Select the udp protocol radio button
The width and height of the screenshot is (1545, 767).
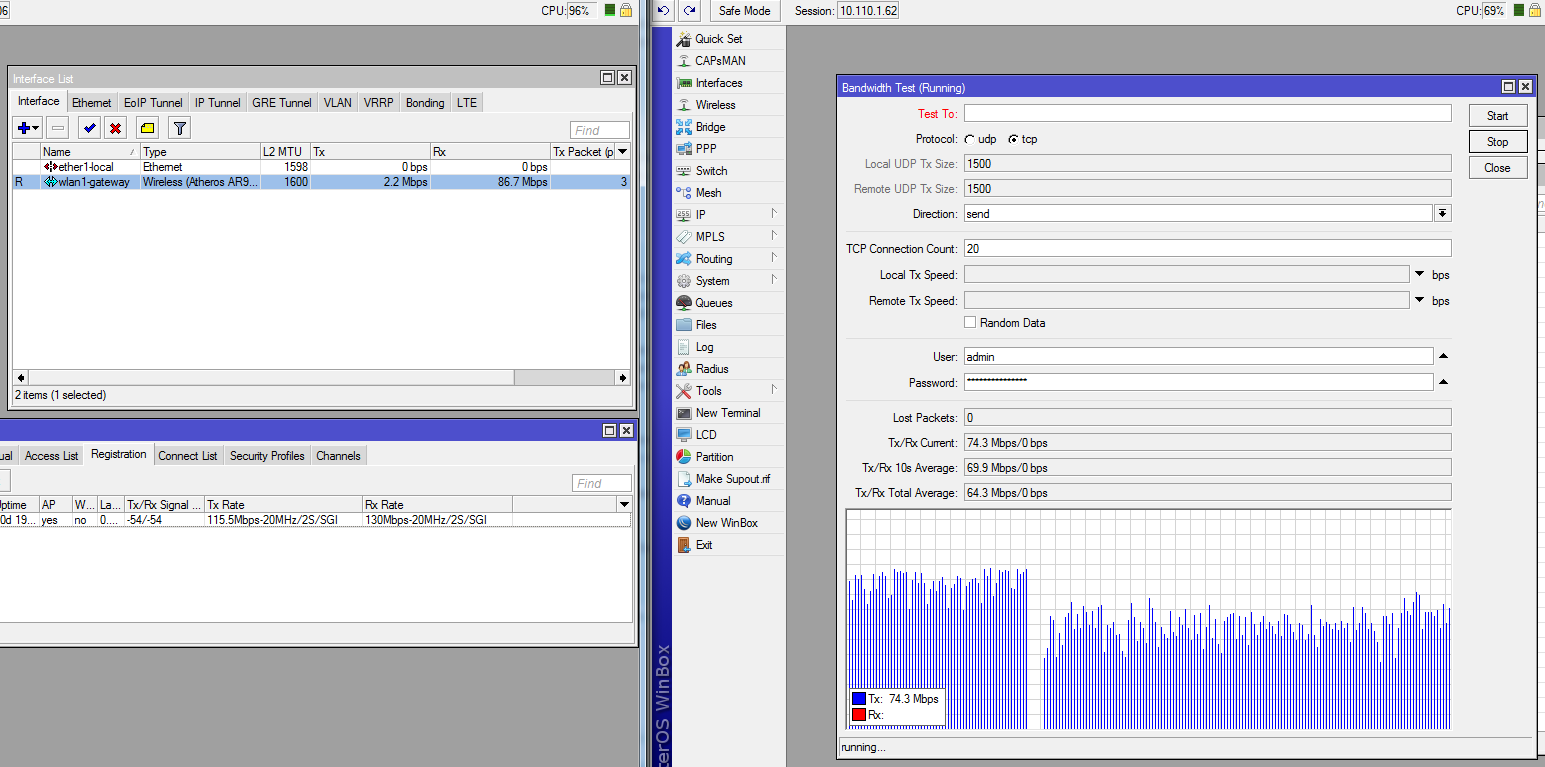[x=969, y=139]
